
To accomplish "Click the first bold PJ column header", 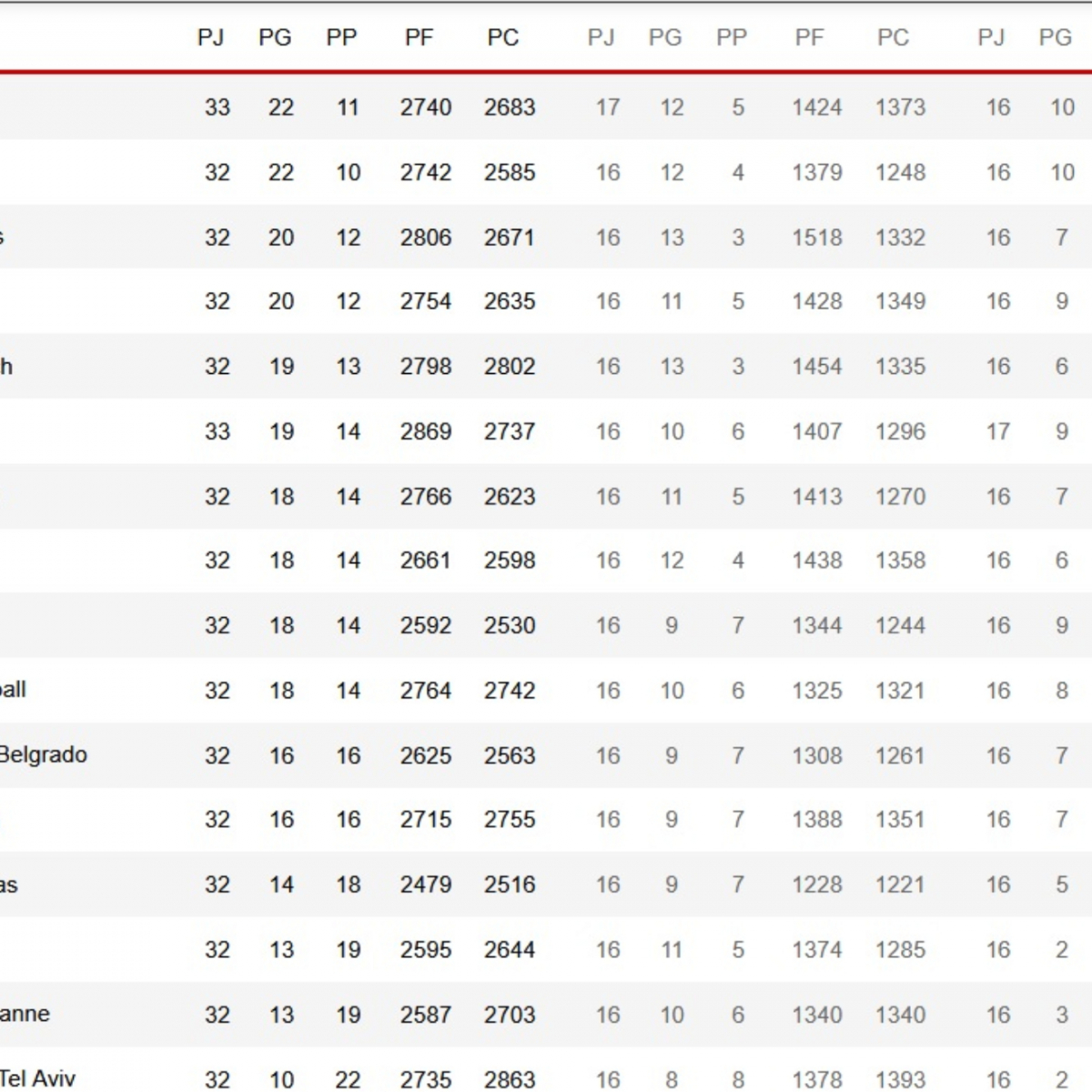I will (210, 37).
